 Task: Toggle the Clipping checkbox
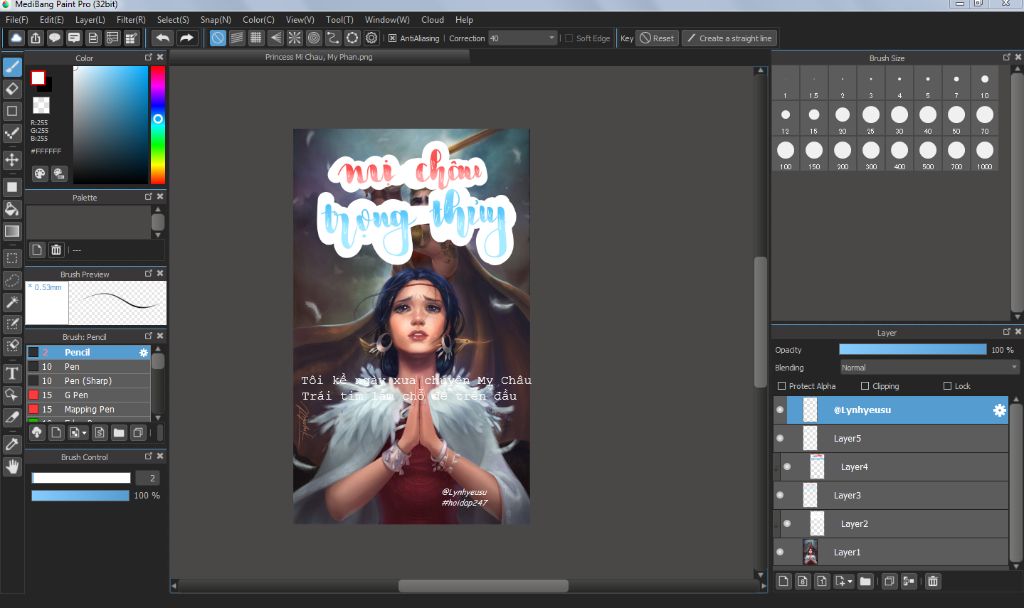865,386
